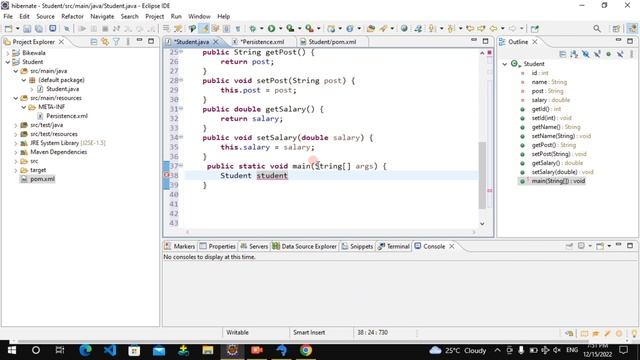Image resolution: width=640 pixels, height=360 pixels.
Task: Open Visual Studio Code from taskbar
Action: (110, 350)
